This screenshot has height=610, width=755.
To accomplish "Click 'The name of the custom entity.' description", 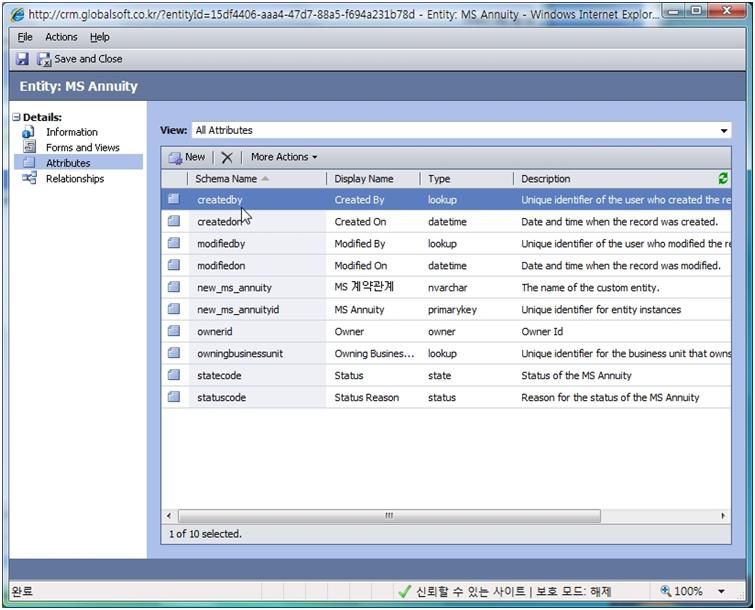I will pos(590,287).
